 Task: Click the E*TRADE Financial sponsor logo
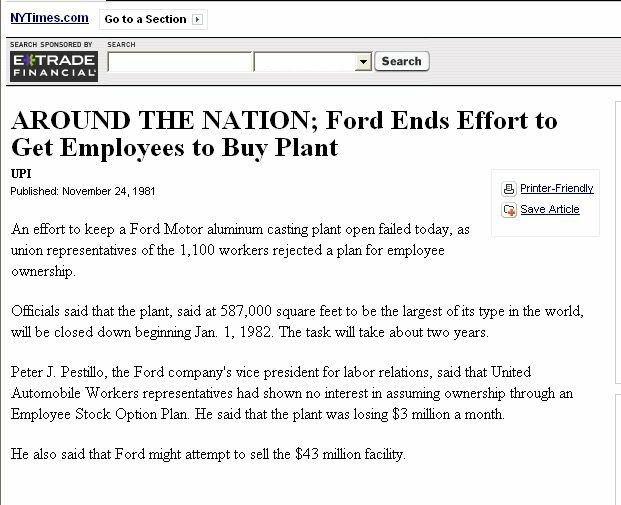tap(54, 66)
